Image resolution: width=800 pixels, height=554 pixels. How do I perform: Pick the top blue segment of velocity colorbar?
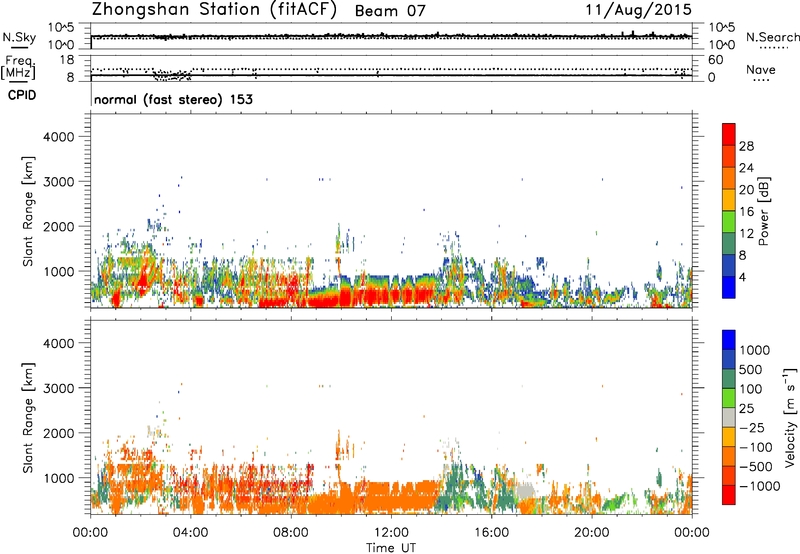[729, 340]
